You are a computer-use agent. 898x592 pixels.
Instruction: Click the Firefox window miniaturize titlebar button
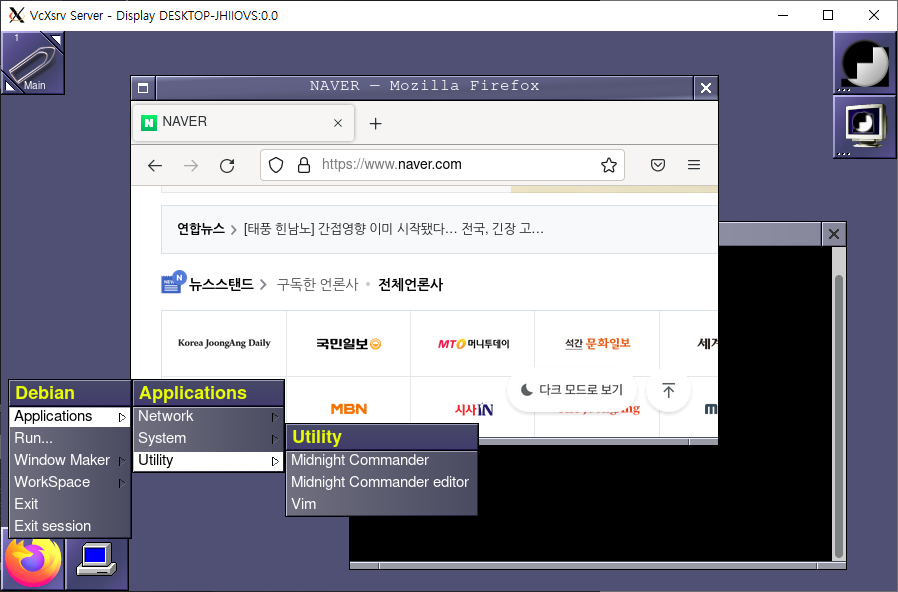point(143,88)
